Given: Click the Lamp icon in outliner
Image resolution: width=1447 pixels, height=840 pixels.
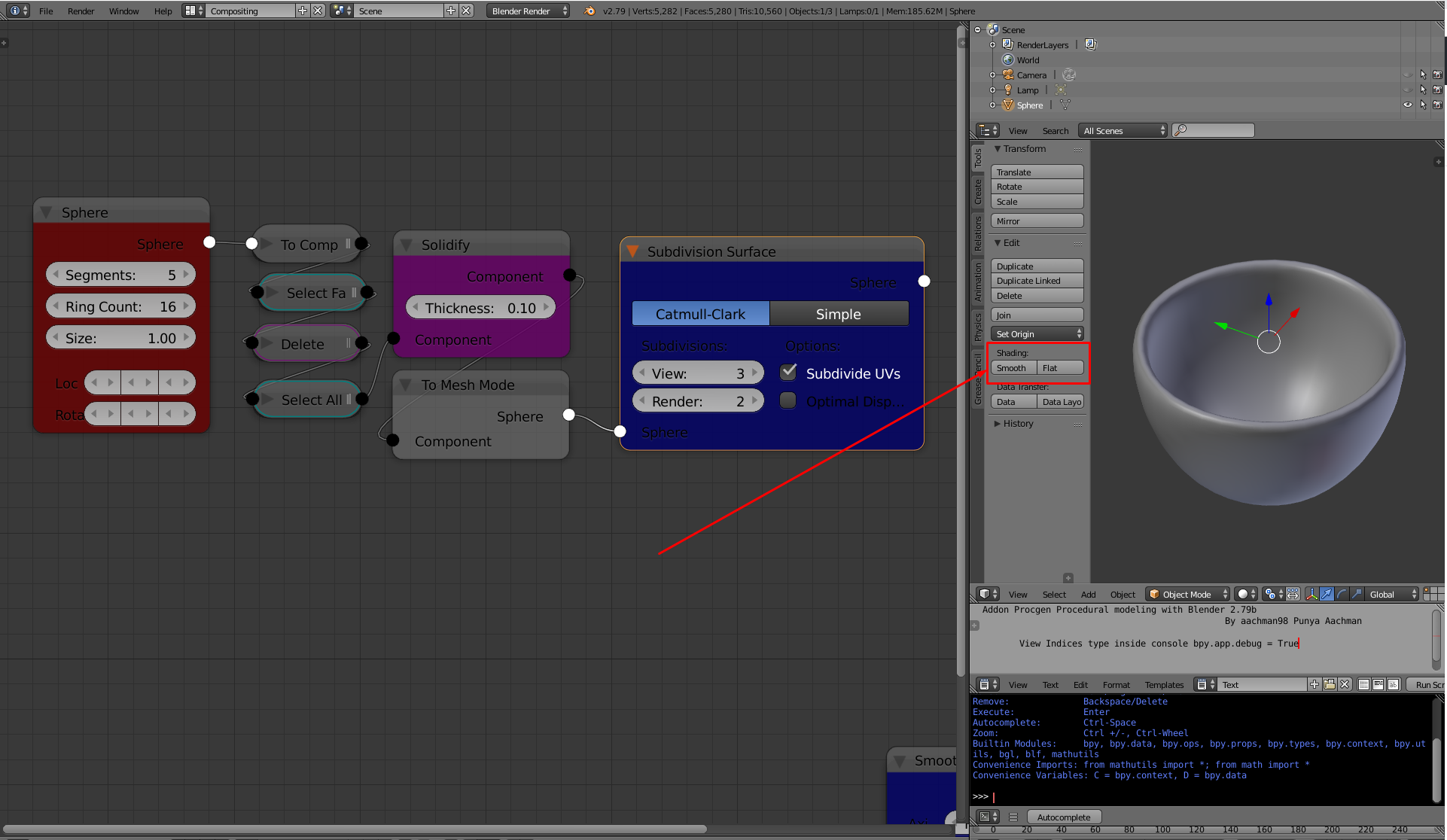Looking at the screenshot, I should click(1007, 90).
